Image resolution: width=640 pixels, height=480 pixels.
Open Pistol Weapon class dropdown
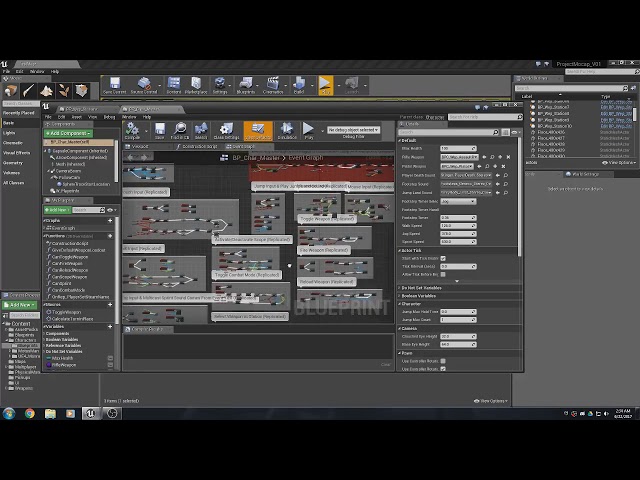click(457, 166)
